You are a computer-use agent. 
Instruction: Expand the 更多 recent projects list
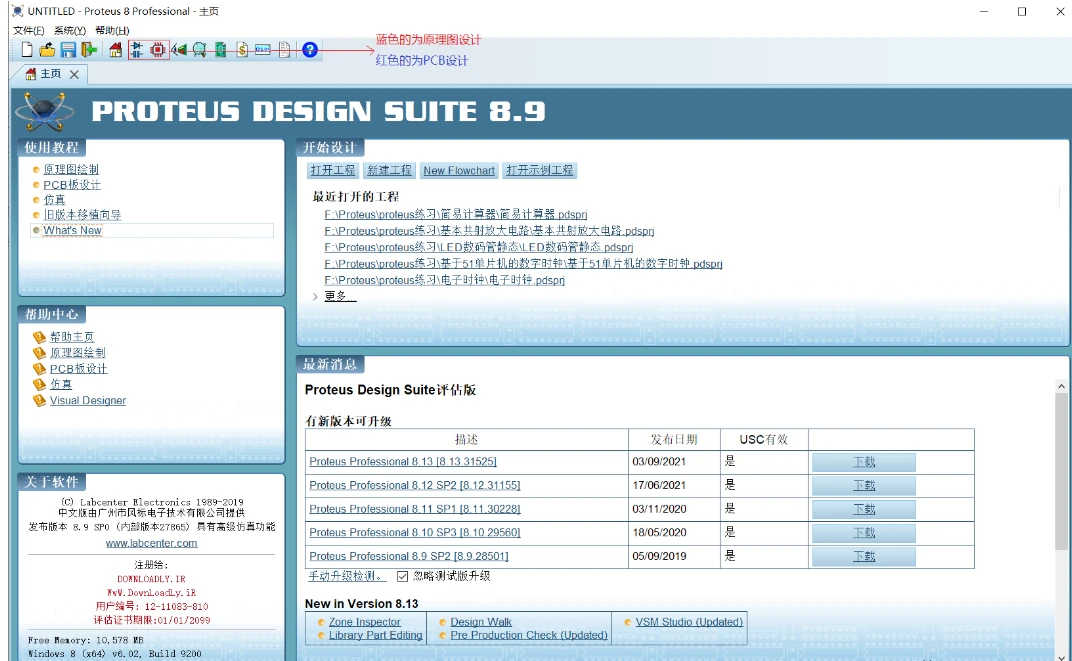click(x=339, y=296)
